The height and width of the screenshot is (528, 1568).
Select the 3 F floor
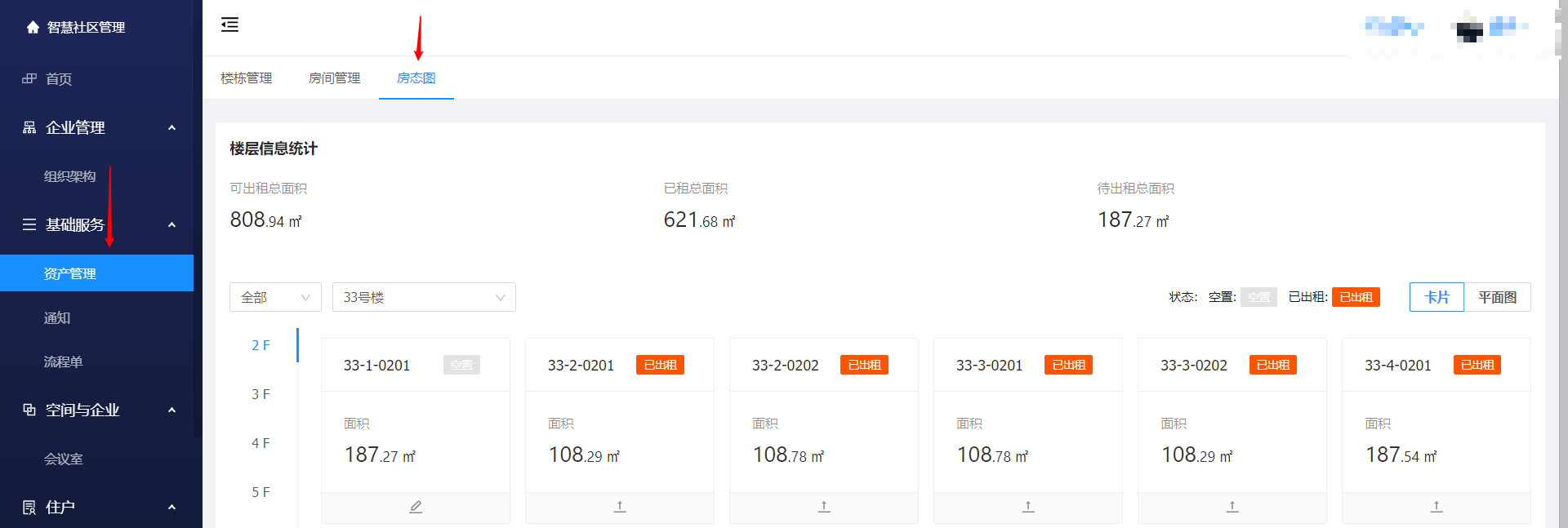coord(261,394)
